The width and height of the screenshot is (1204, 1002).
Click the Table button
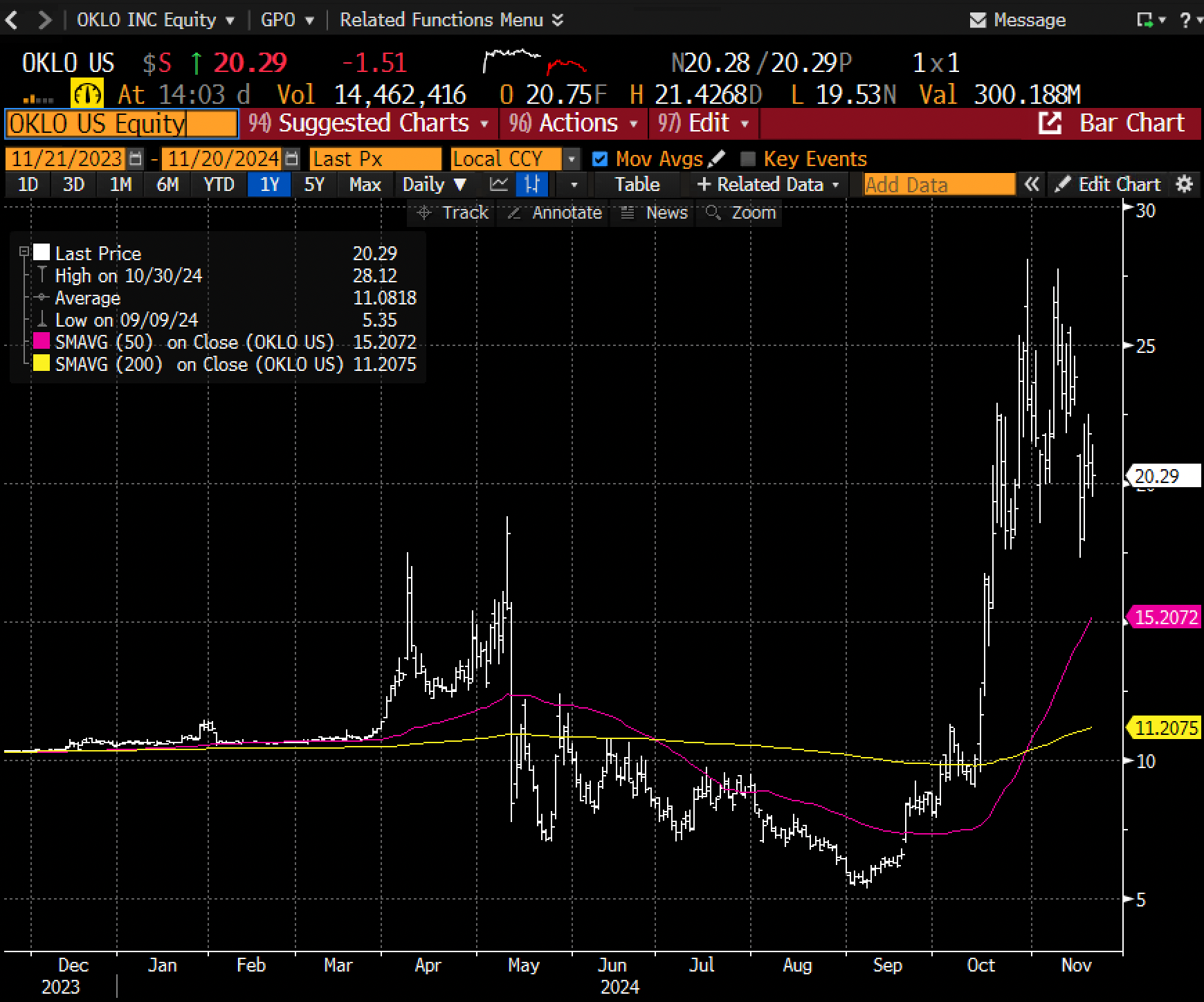637,185
